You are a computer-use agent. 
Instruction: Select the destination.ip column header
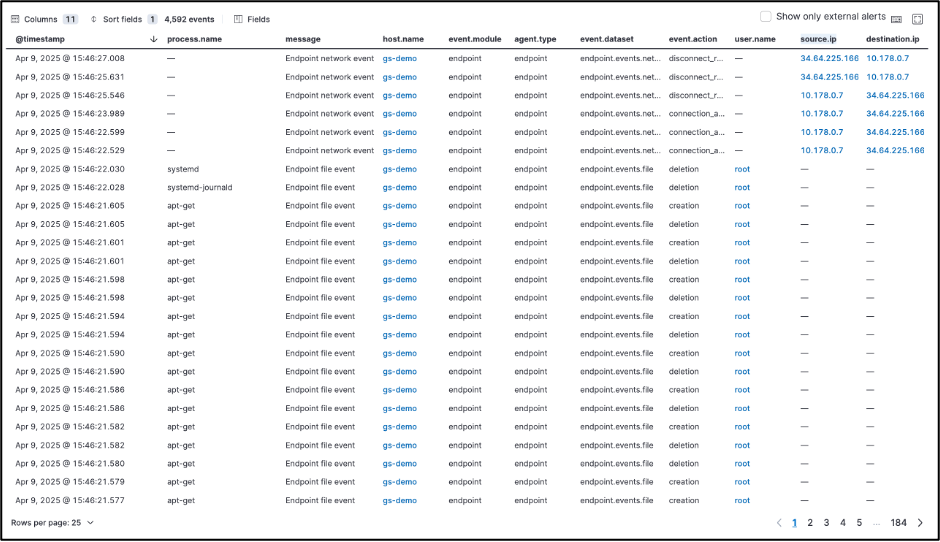tap(892, 39)
